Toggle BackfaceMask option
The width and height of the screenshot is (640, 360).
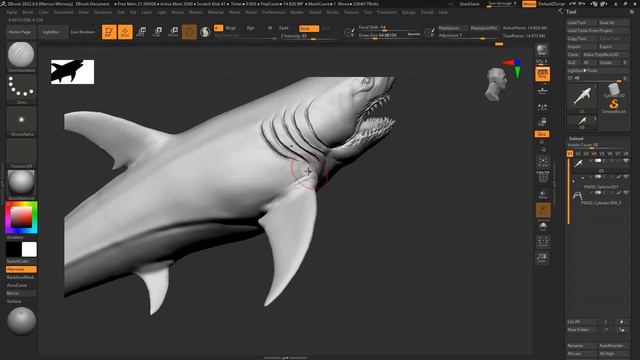(x=21, y=277)
